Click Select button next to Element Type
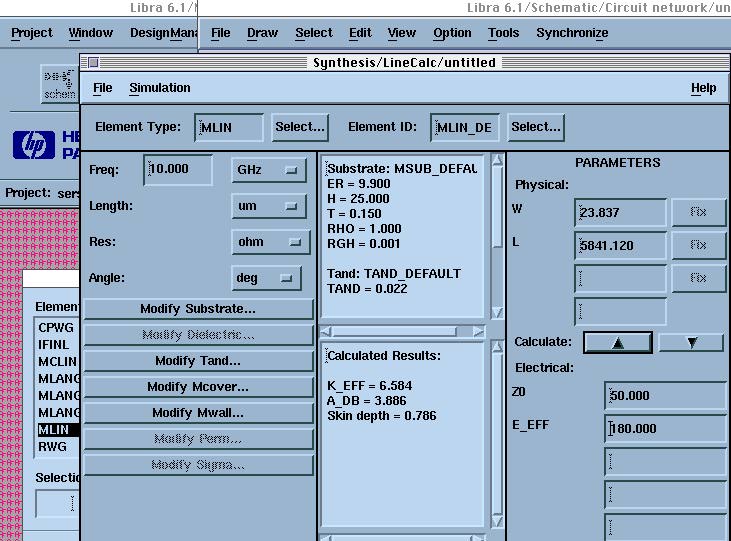731x541 pixels. click(x=300, y=127)
